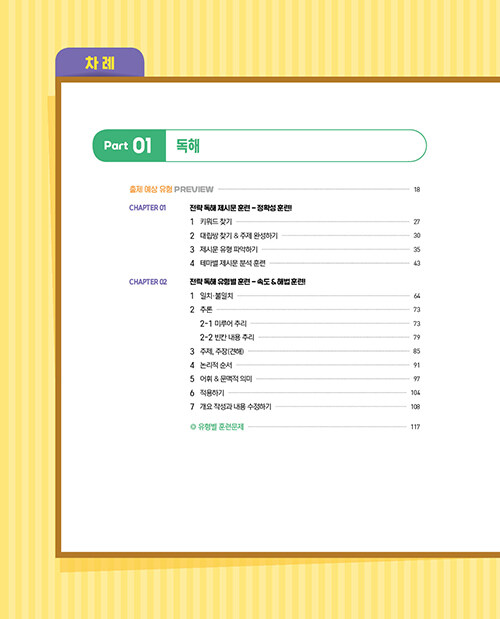Open sub-entry 2-1 미루어 추리

click(x=310, y=324)
